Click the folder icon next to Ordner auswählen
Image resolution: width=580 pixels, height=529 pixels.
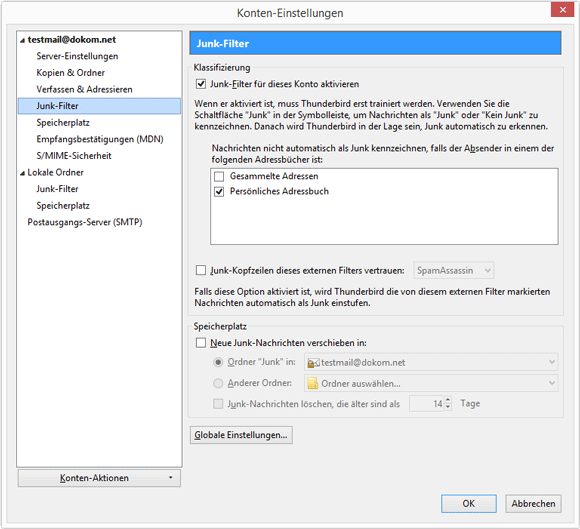pyautogui.click(x=313, y=384)
